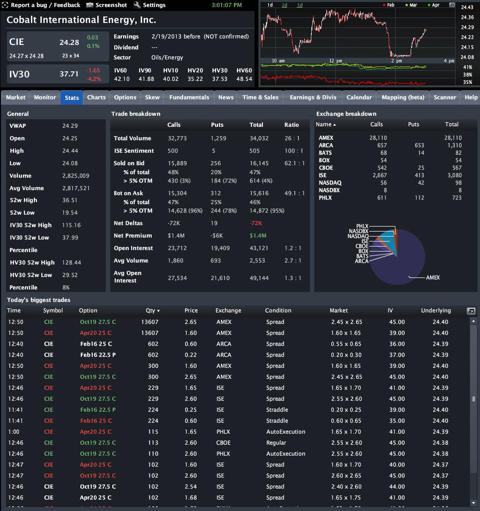Click trades list scroll up arrow
The width and height of the screenshot is (480, 511).
coord(473,321)
